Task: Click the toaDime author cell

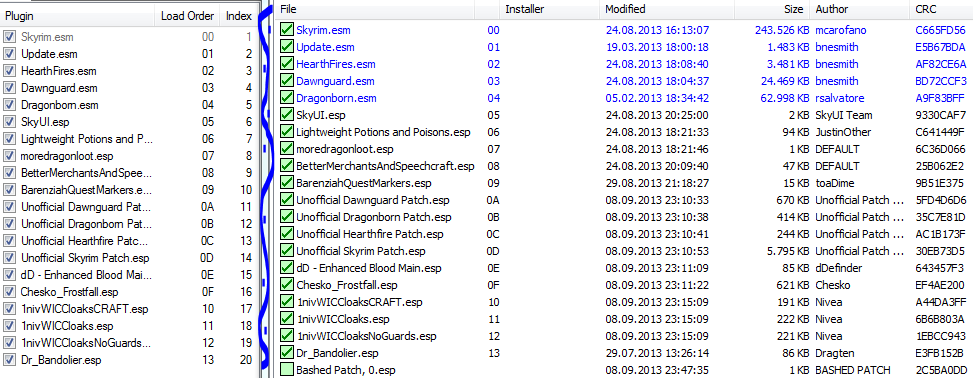Action: pos(835,183)
